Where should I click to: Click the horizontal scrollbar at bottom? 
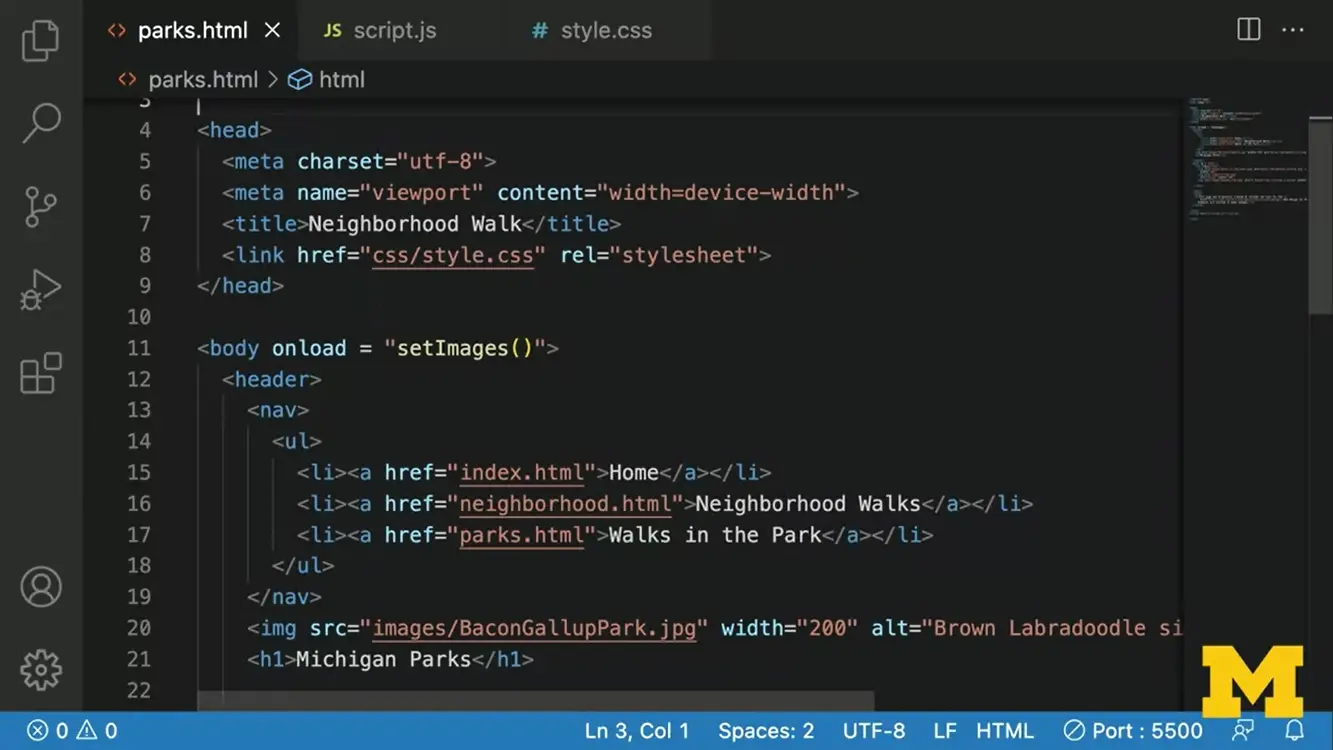click(535, 701)
